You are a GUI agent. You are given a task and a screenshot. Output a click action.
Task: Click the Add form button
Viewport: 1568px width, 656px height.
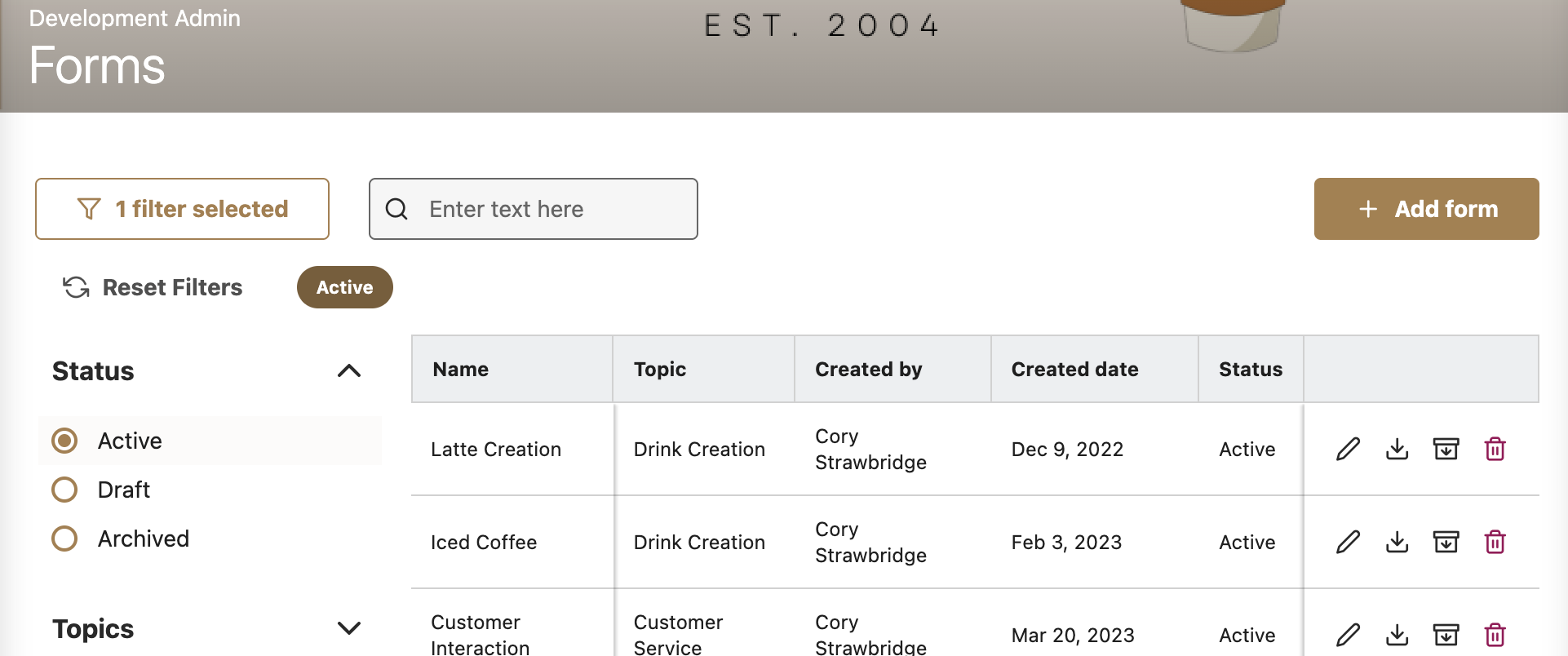pyautogui.click(x=1426, y=209)
